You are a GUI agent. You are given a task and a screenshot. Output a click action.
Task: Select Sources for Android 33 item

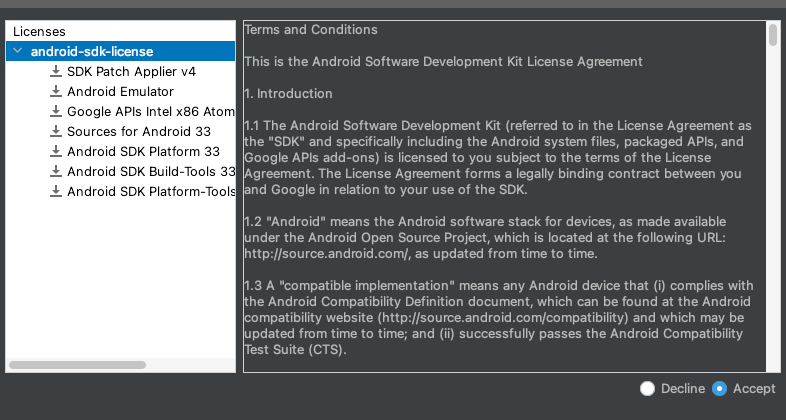pyautogui.click(x=139, y=132)
